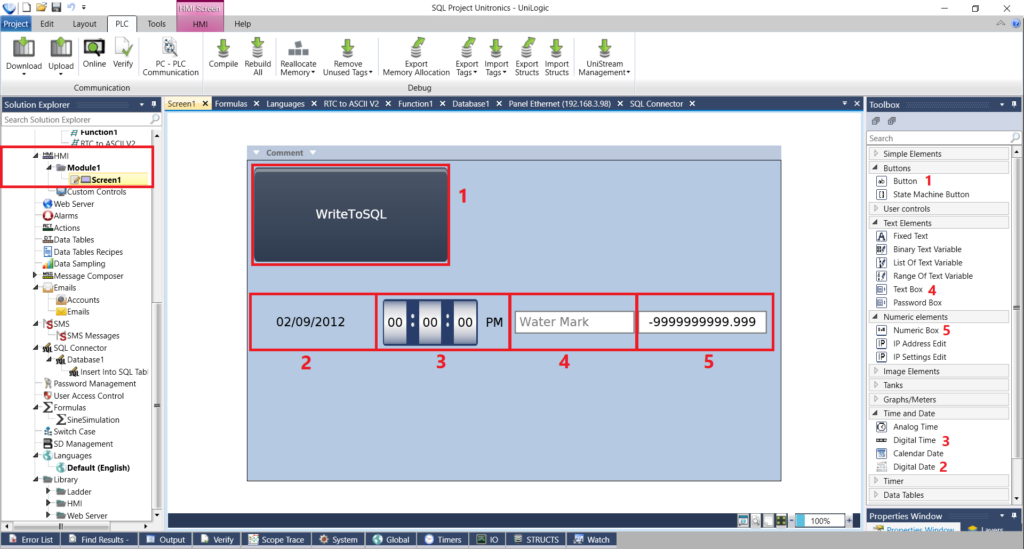Pick the State Machine Button element
Image resolution: width=1024 pixels, height=549 pixels.
tap(931, 195)
